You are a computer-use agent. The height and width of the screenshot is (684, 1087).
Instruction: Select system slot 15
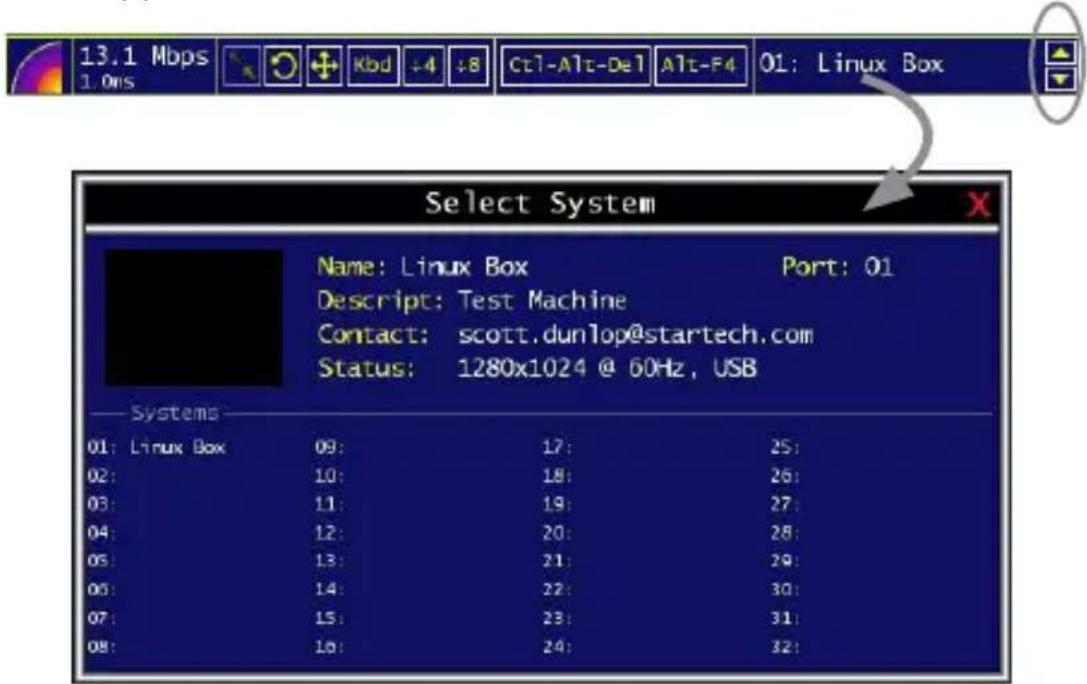[x=329, y=617]
